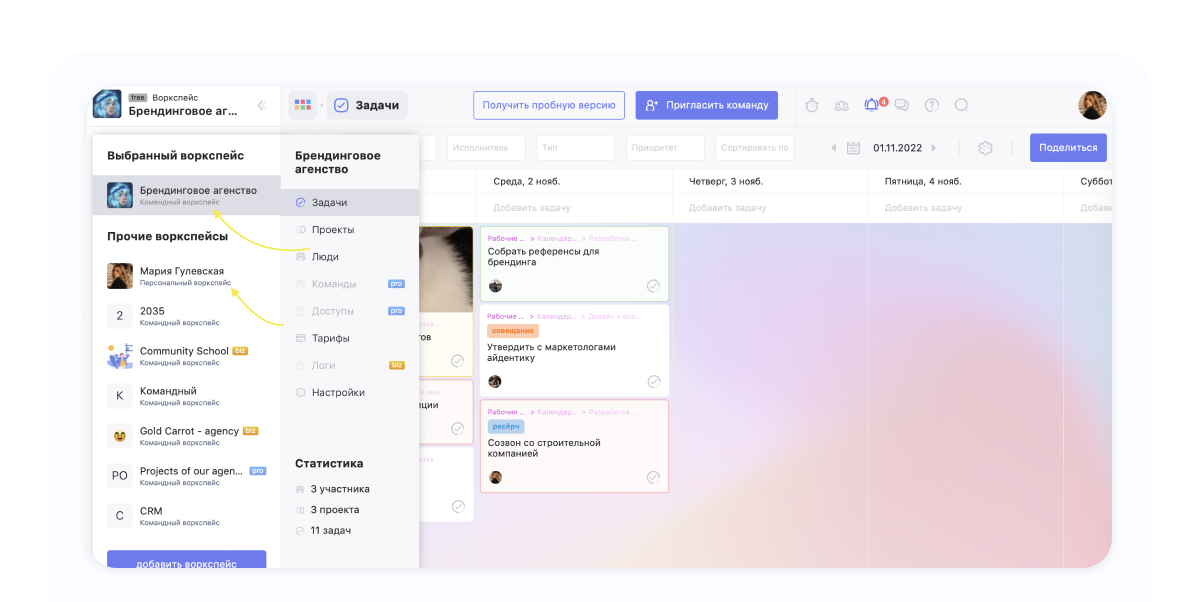The image size is (1200, 602).
Task: Open search via magnifier icon
Action: coord(961,105)
